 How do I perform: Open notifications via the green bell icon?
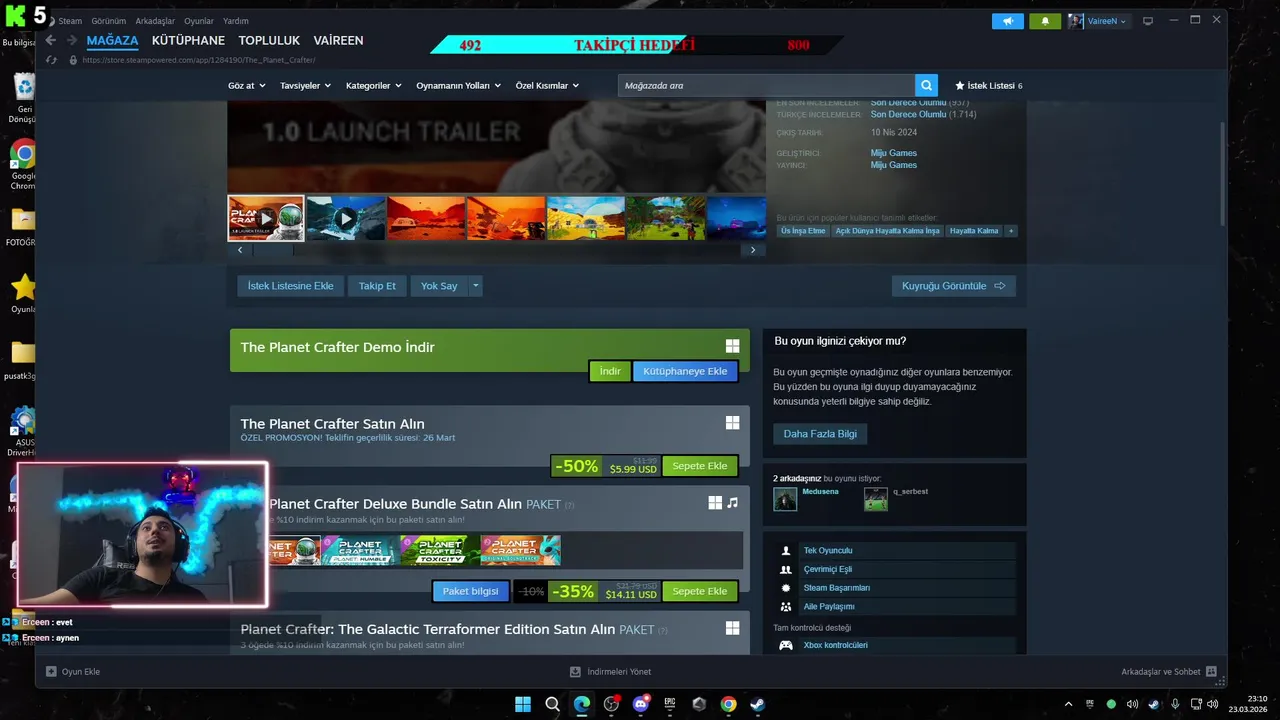pos(1045,21)
